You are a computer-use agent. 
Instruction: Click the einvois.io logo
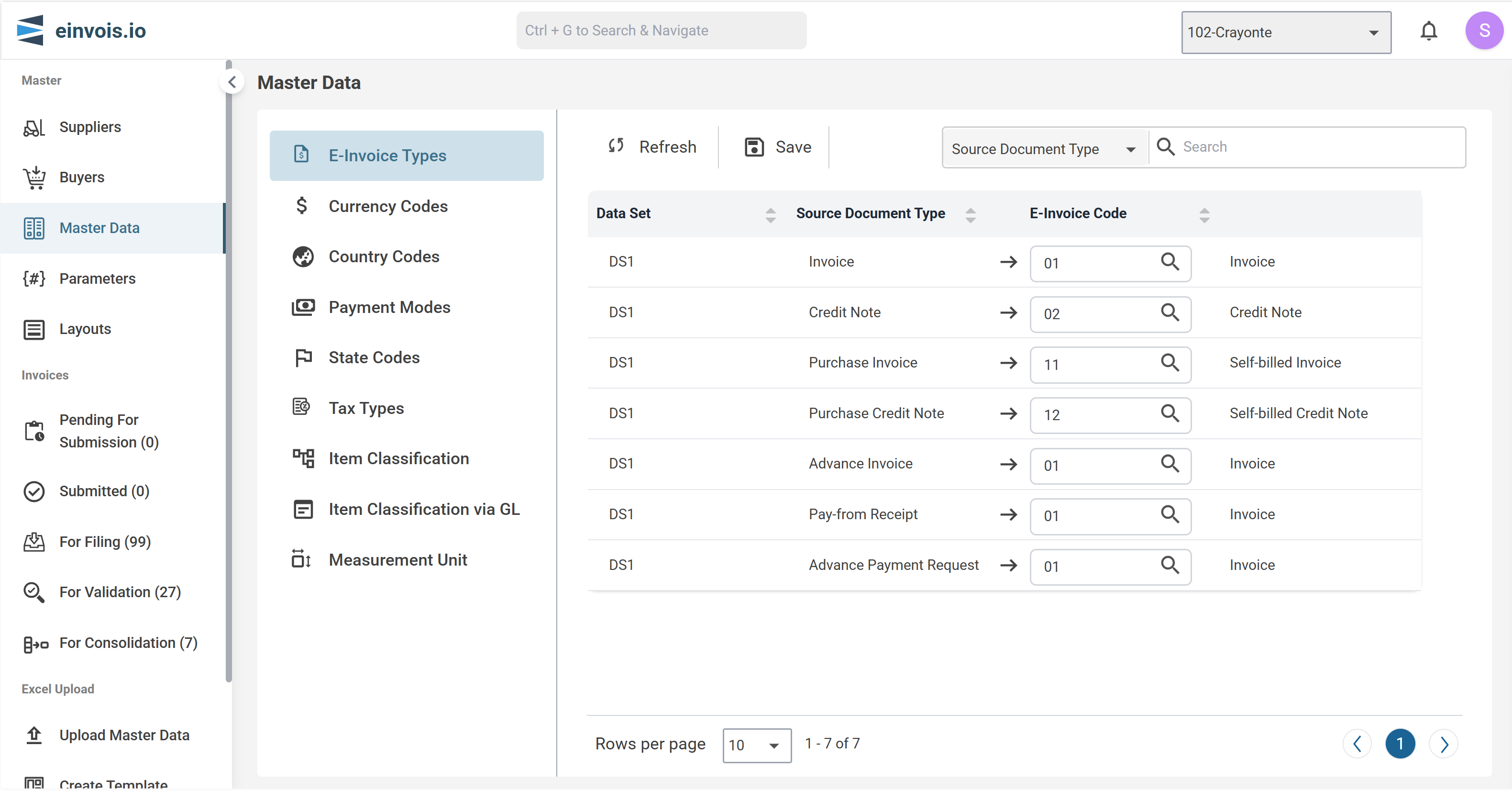tap(81, 31)
